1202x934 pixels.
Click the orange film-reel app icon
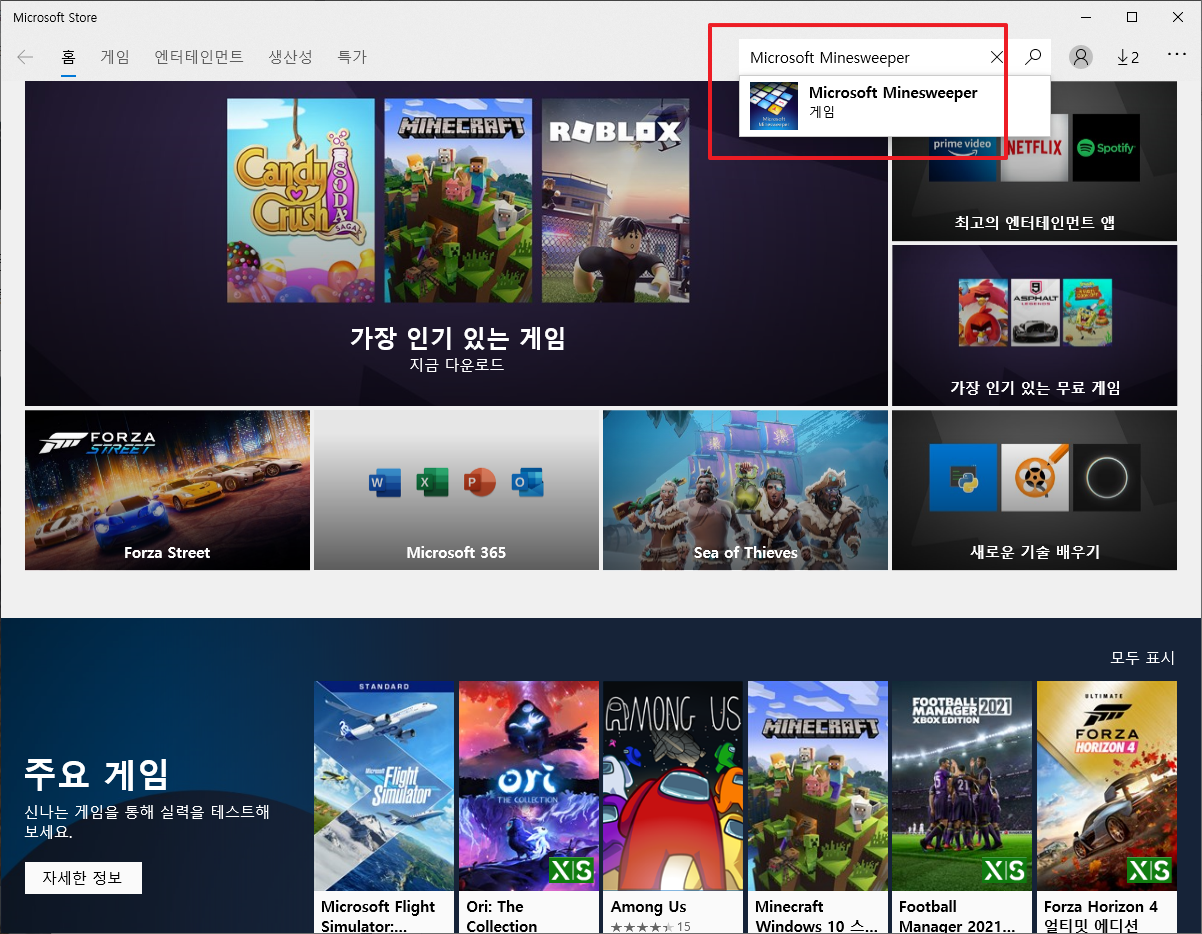coord(1035,479)
